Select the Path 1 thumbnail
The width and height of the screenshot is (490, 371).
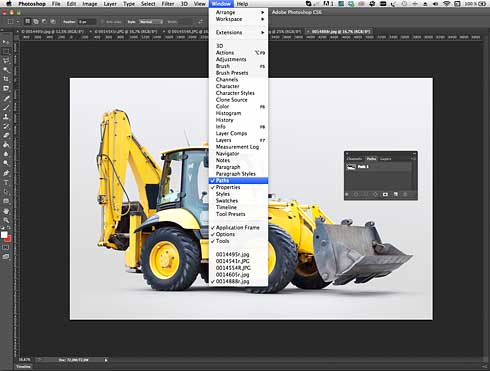pyautogui.click(x=351, y=167)
